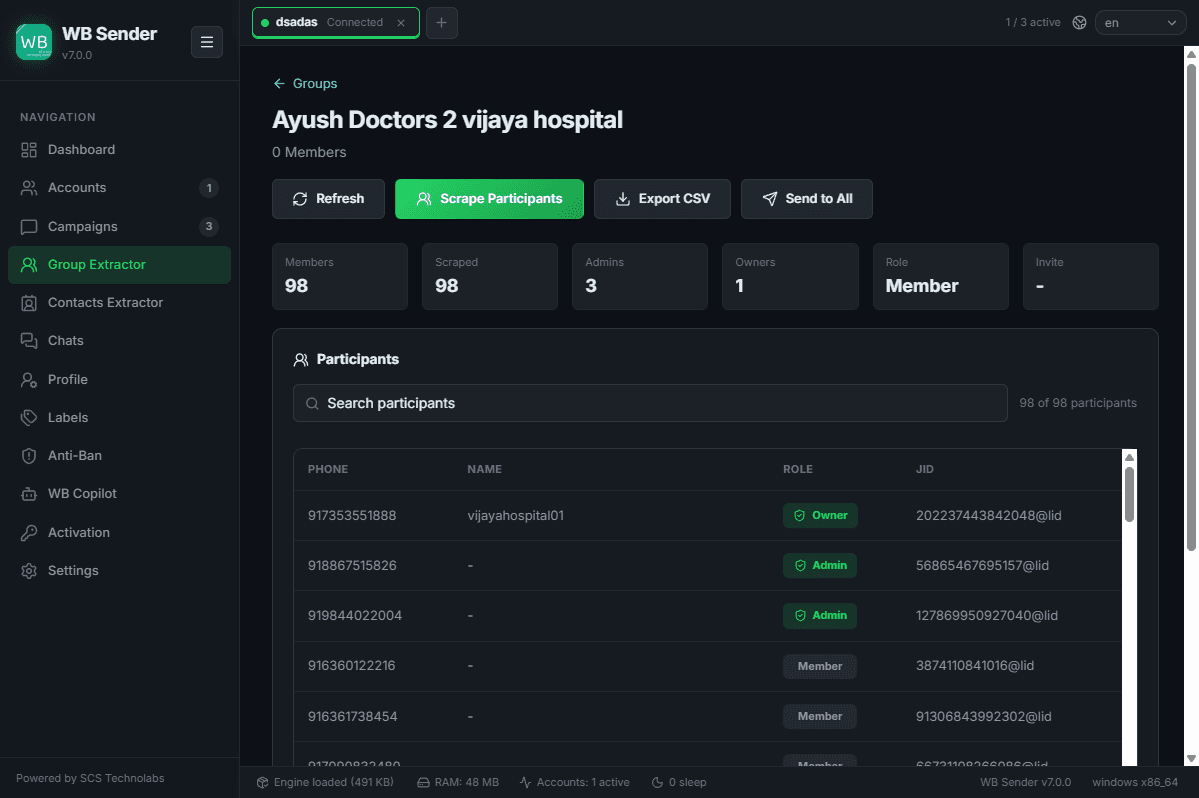The width and height of the screenshot is (1199, 798).
Task: Close the dsadas account tab
Action: click(x=401, y=23)
